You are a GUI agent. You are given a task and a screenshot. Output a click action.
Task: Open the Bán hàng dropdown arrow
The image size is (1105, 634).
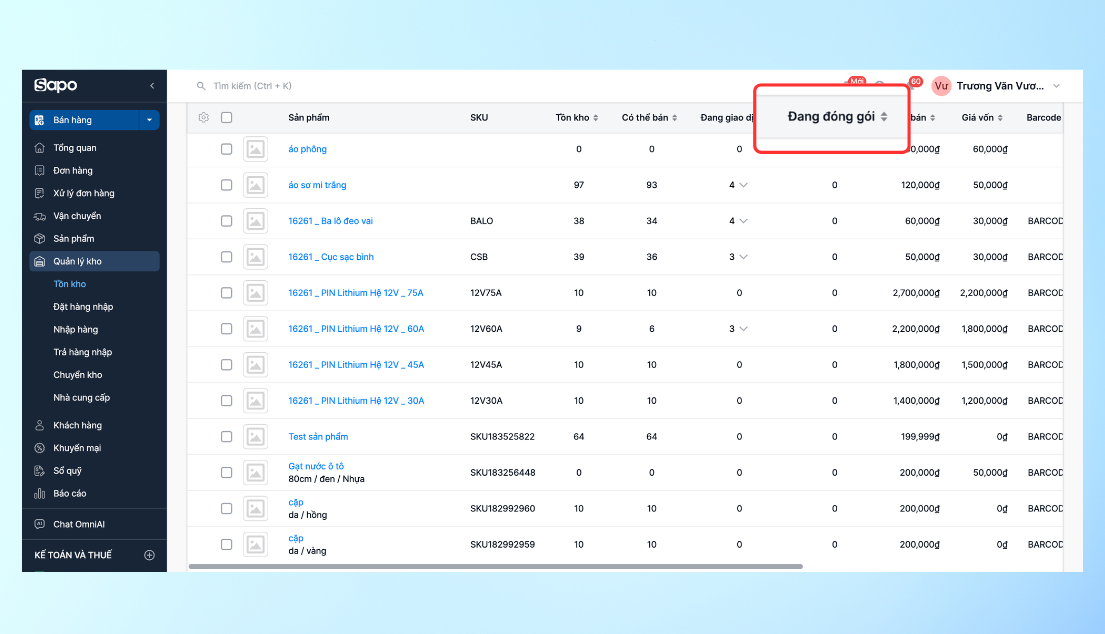[149, 120]
